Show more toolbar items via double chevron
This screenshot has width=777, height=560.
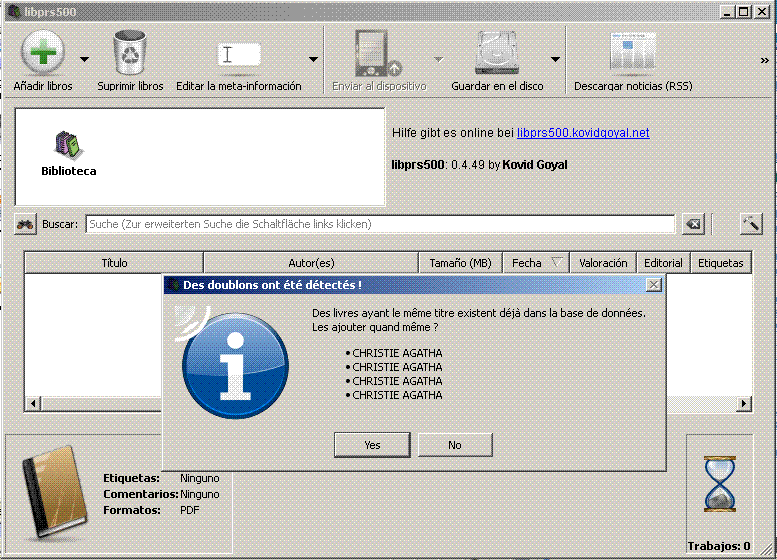click(765, 60)
